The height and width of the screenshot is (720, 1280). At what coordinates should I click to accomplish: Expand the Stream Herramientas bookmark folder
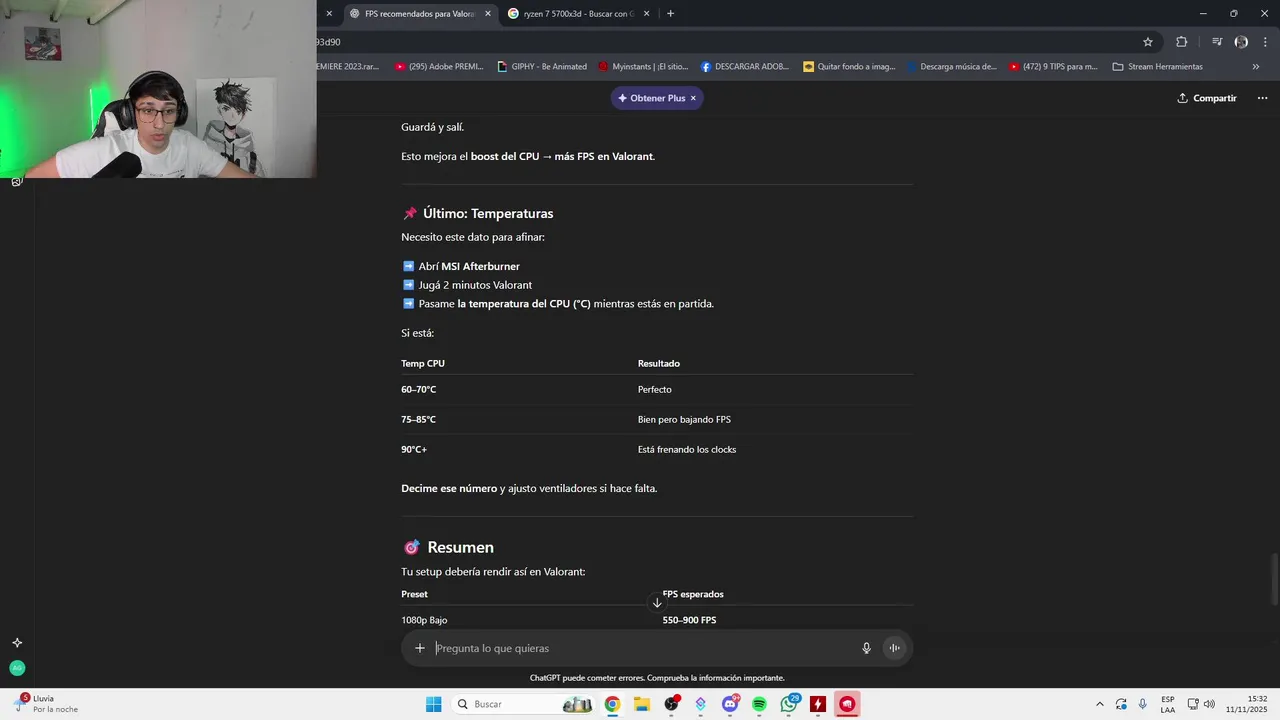click(1158, 67)
